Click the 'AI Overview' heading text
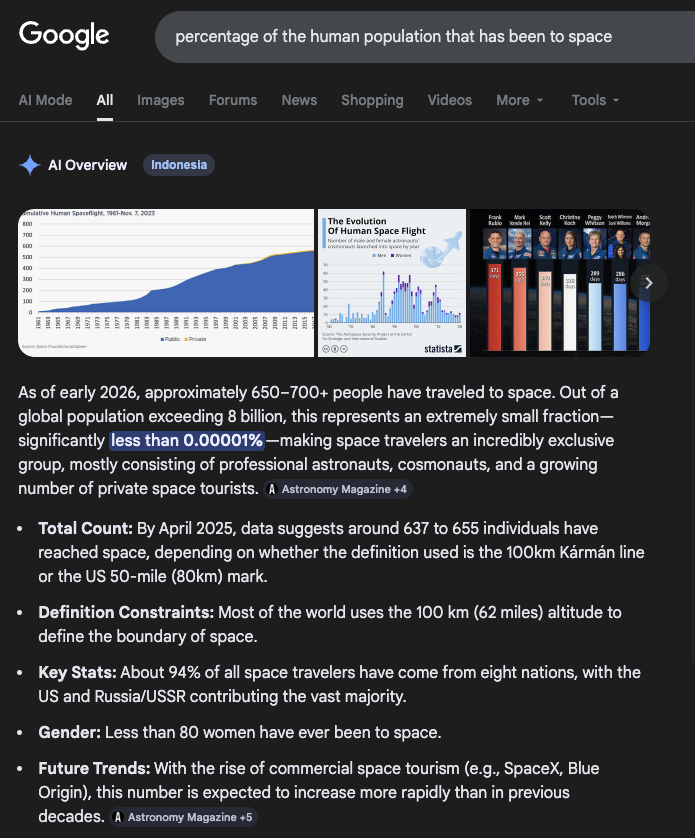695x838 pixels. [x=88, y=165]
